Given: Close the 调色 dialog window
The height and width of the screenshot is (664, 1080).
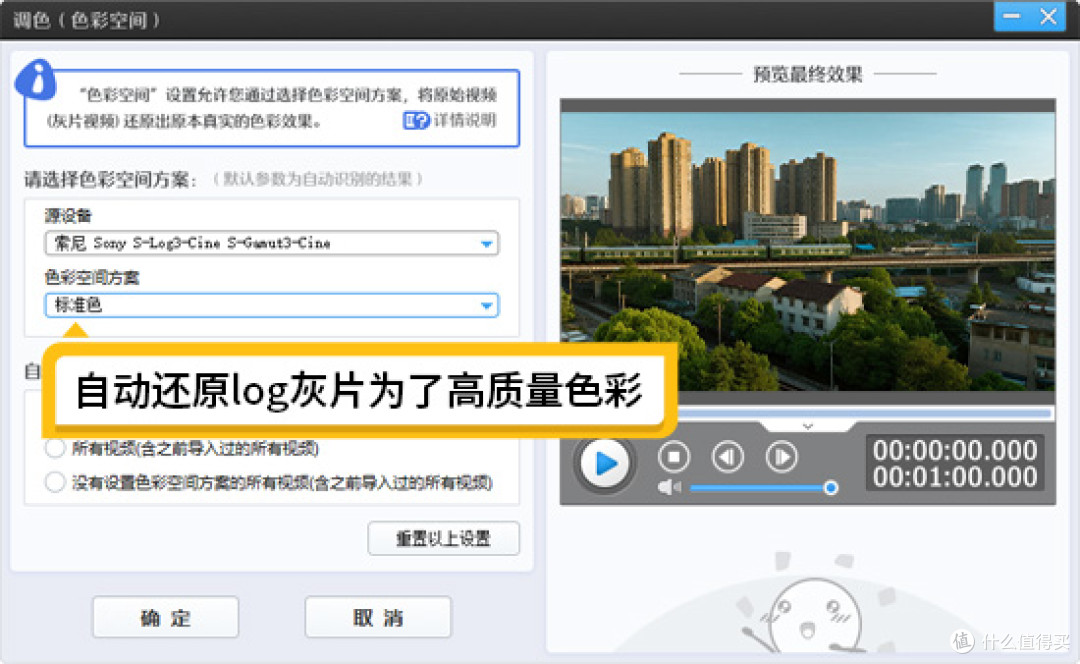Looking at the screenshot, I should (1048, 16).
